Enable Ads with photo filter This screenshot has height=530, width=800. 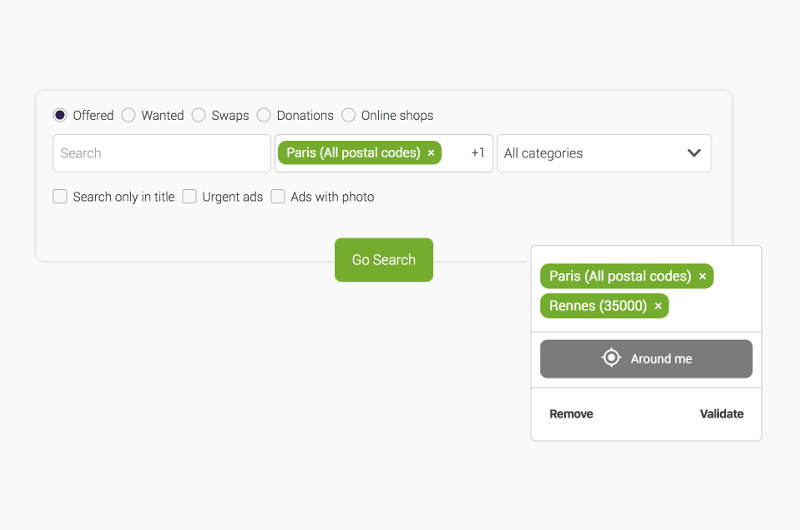coord(278,197)
